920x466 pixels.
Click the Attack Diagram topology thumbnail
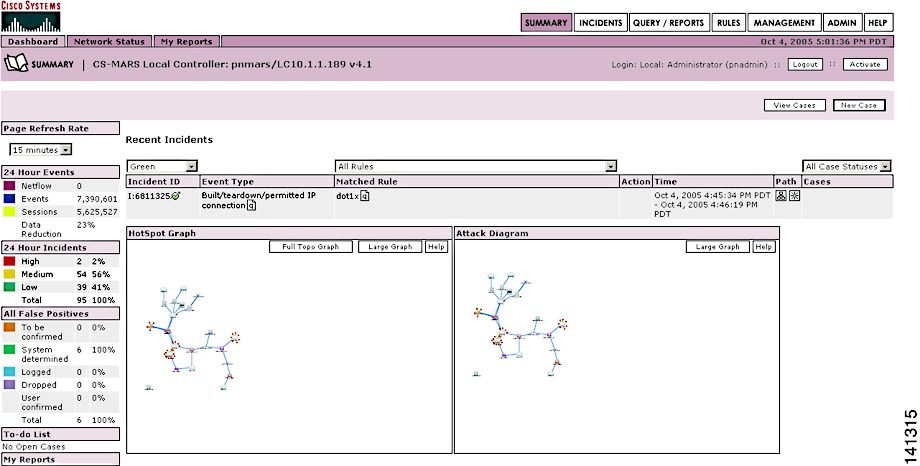click(x=520, y=324)
